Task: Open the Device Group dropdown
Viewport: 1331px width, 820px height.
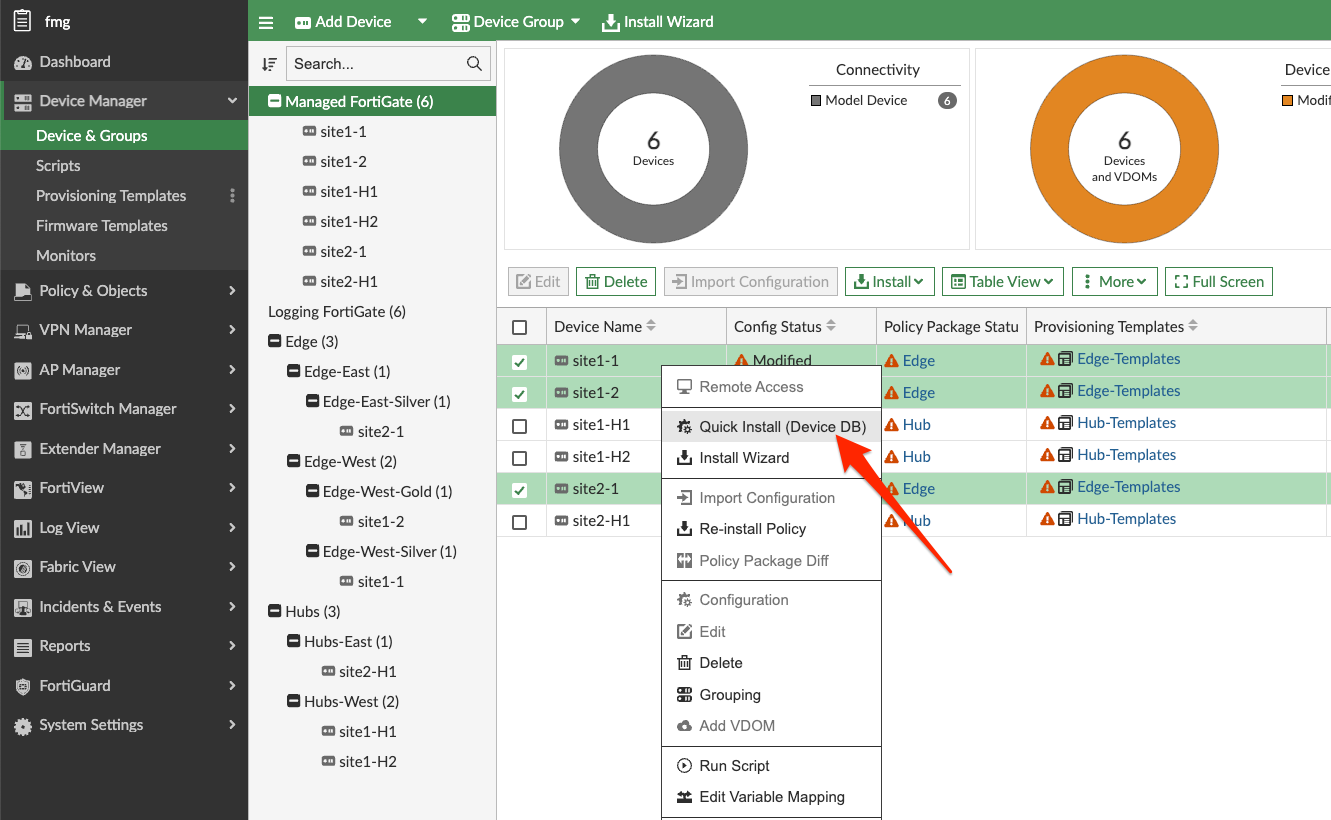Action: [x=516, y=21]
